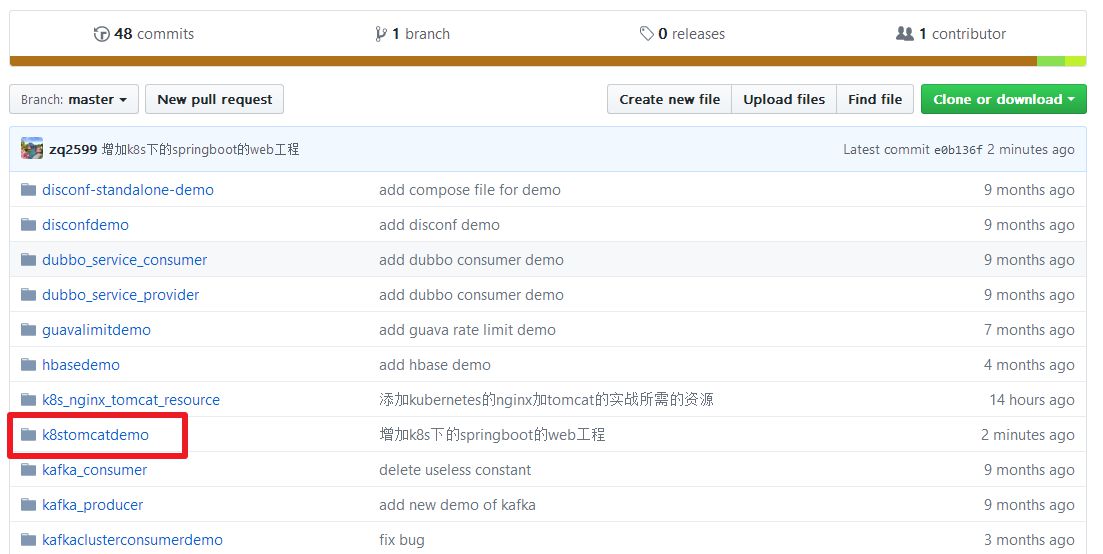Click folder icon beside k8s_nginx_tomcat_resource
This screenshot has width=1103, height=554.
[28, 400]
